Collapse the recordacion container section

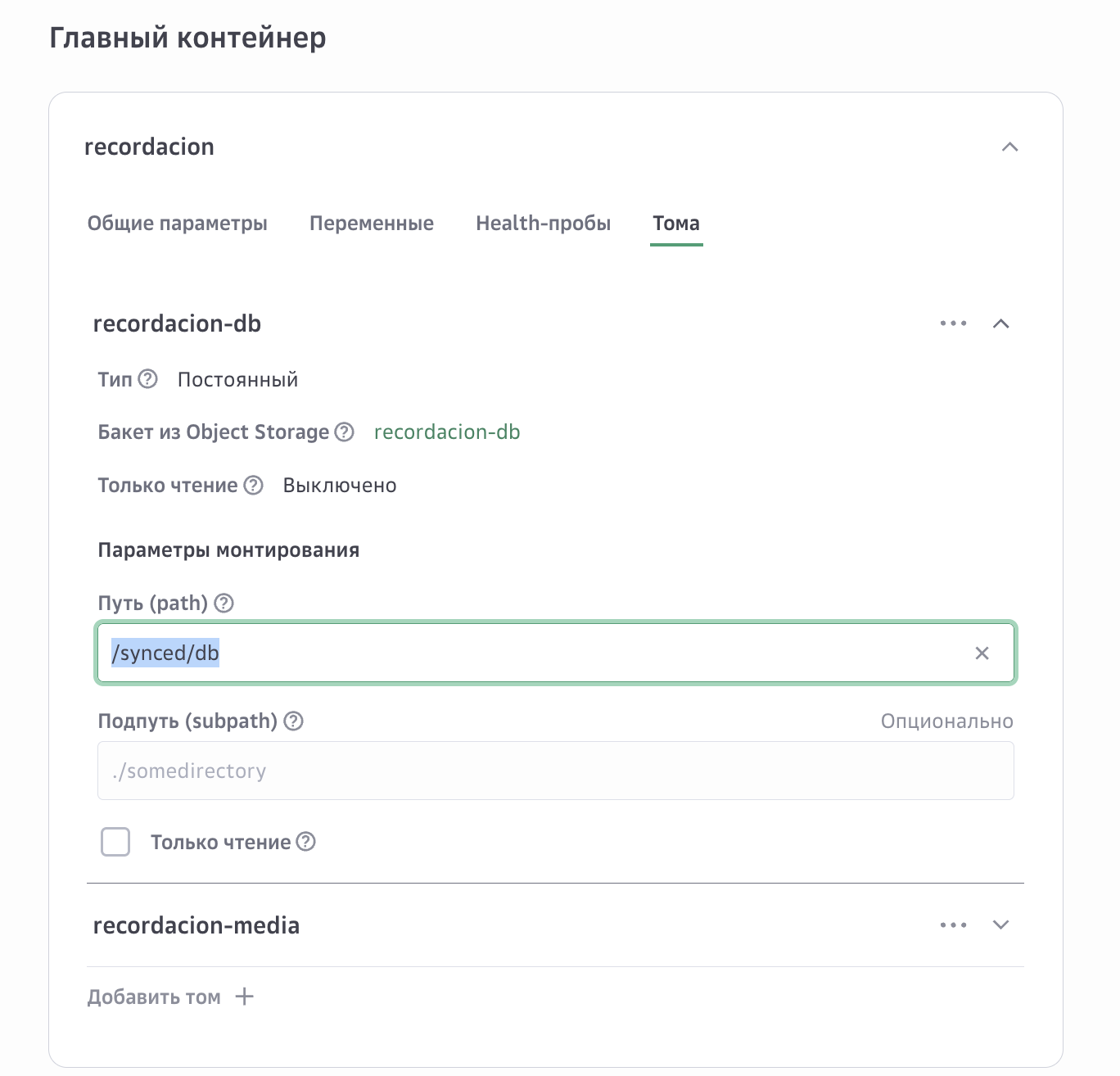[1009, 147]
